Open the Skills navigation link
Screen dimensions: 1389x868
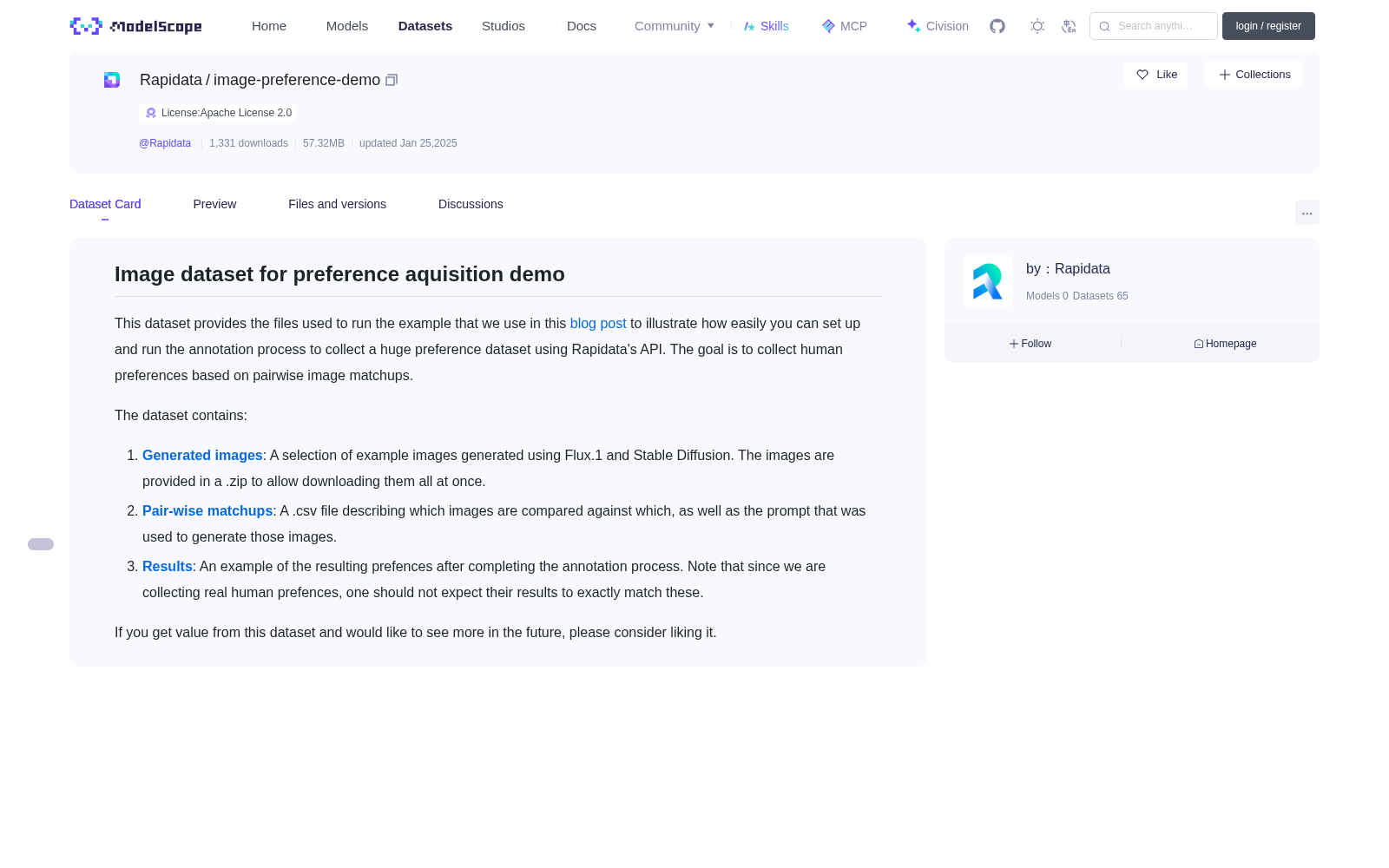pyautogui.click(x=767, y=26)
